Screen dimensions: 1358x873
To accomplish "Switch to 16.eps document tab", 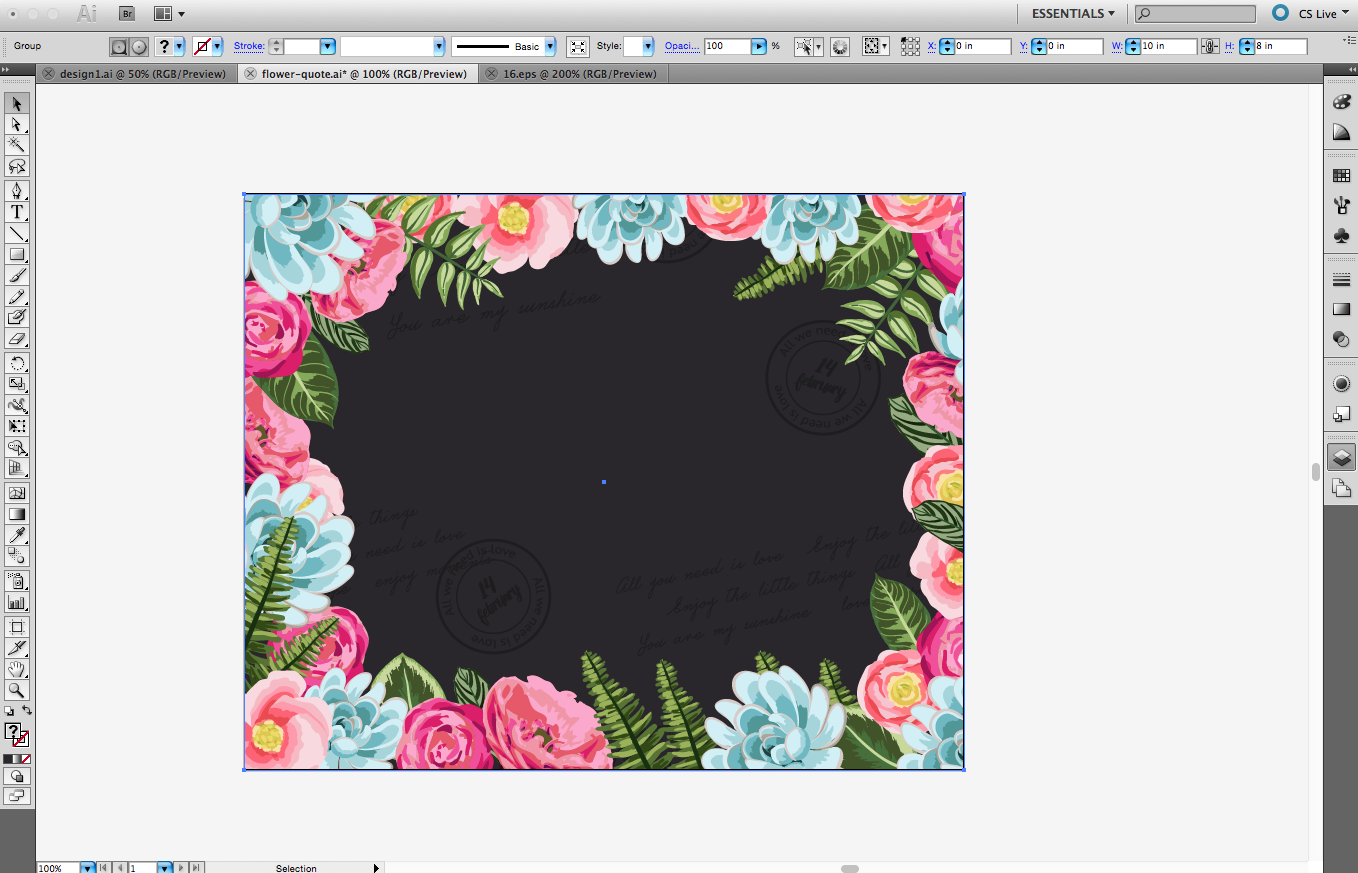I will tap(580, 74).
